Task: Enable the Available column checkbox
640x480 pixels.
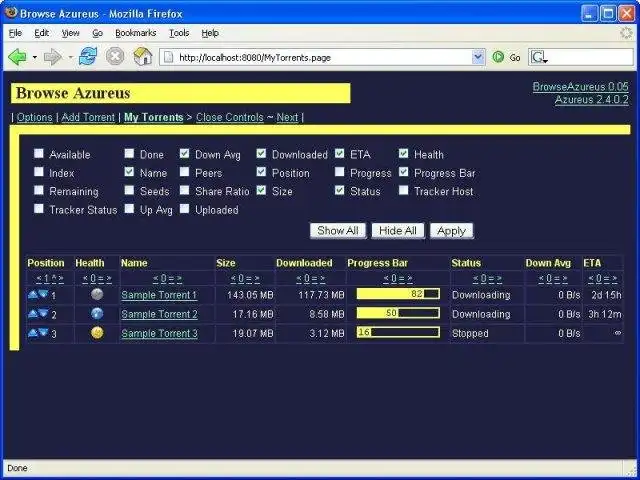Action: point(39,153)
